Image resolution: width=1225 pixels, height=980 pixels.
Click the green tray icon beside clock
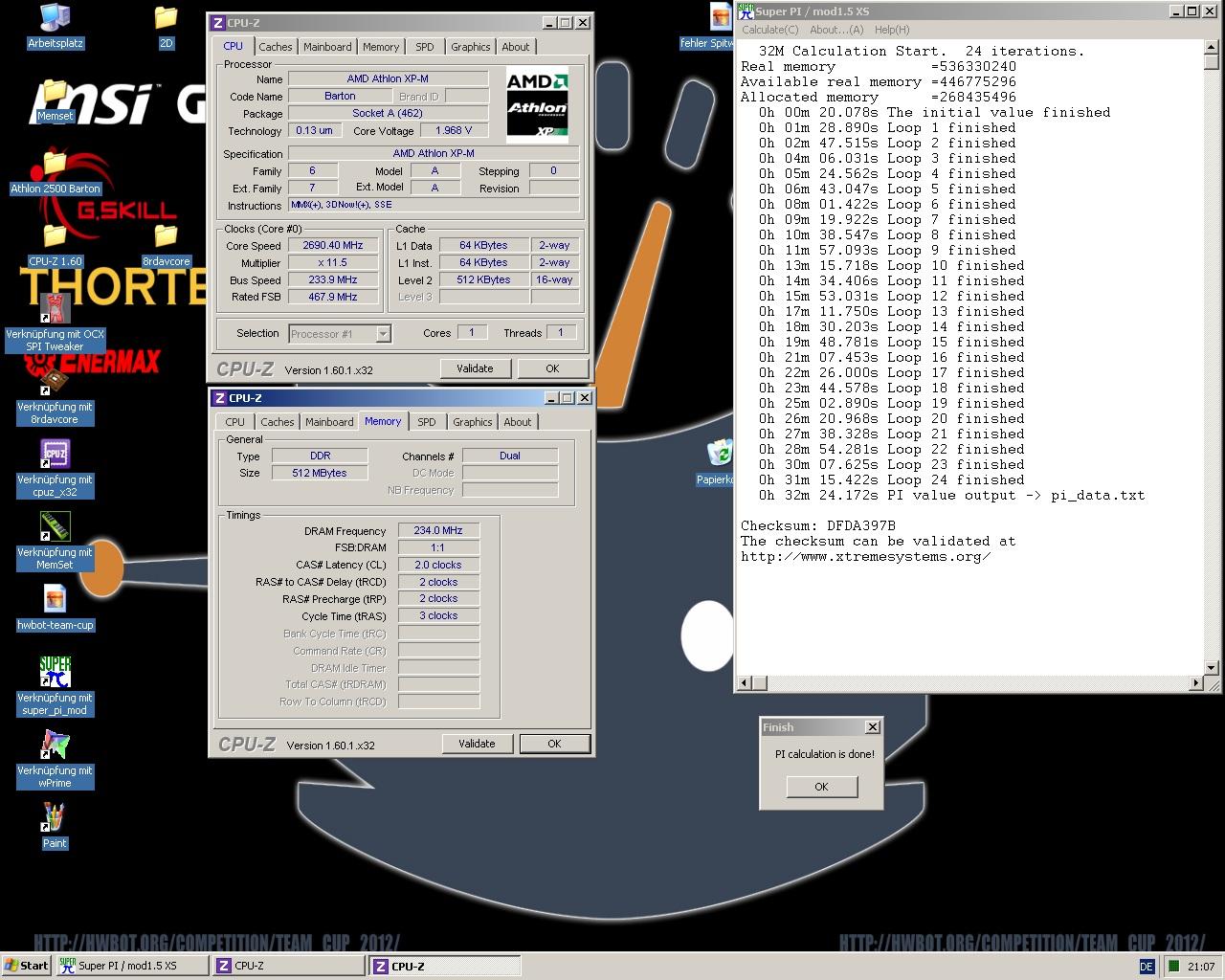1173,967
